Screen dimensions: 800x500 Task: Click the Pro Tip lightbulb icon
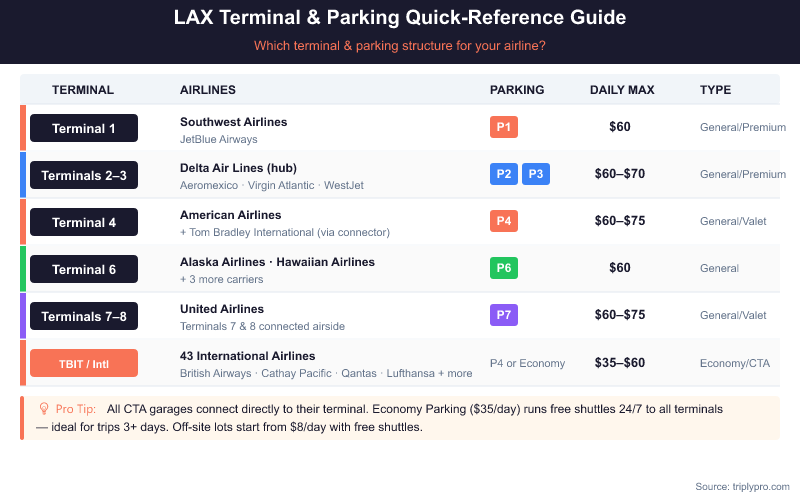[x=44, y=409]
